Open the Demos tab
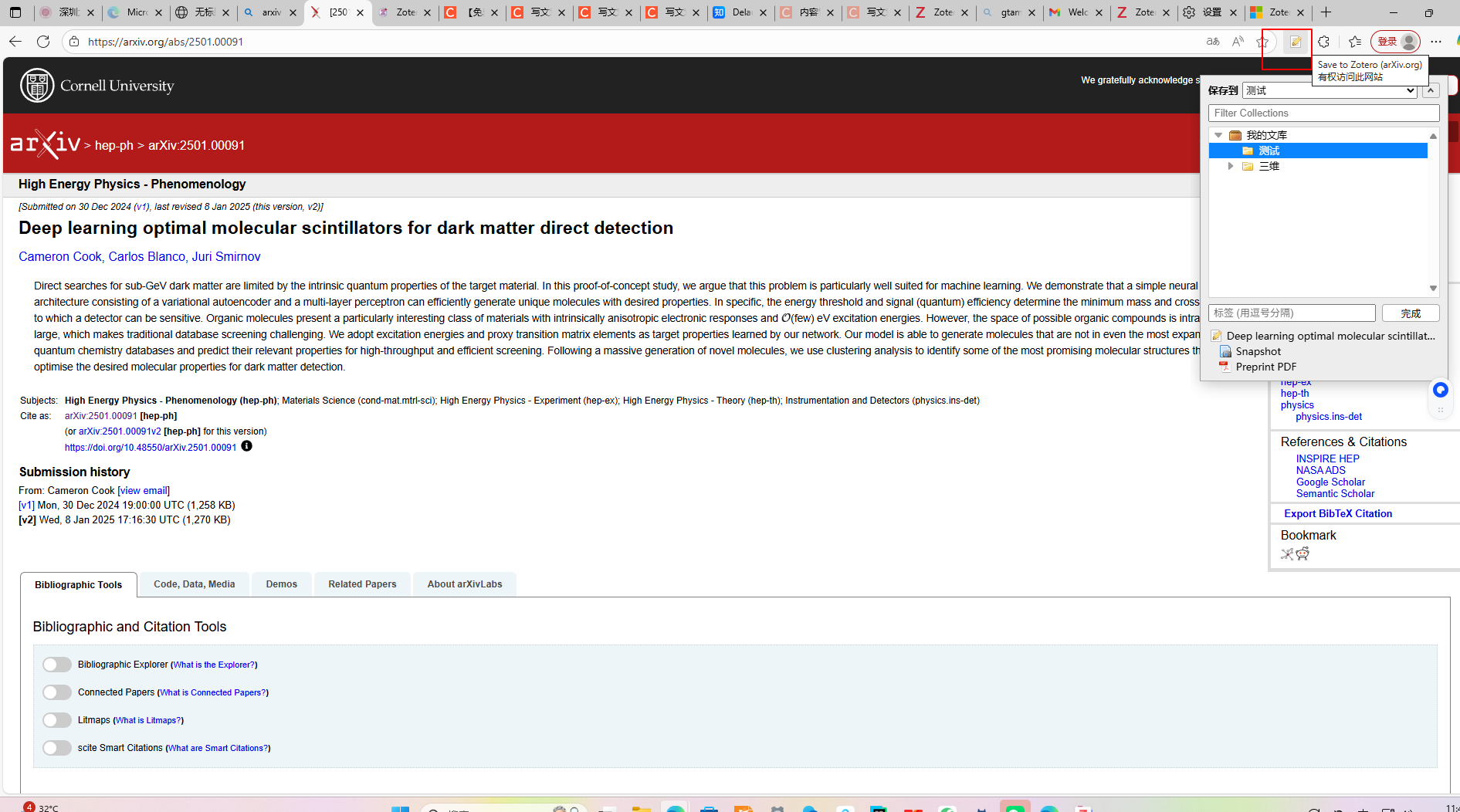Screen dimensions: 1460x812 282,584
